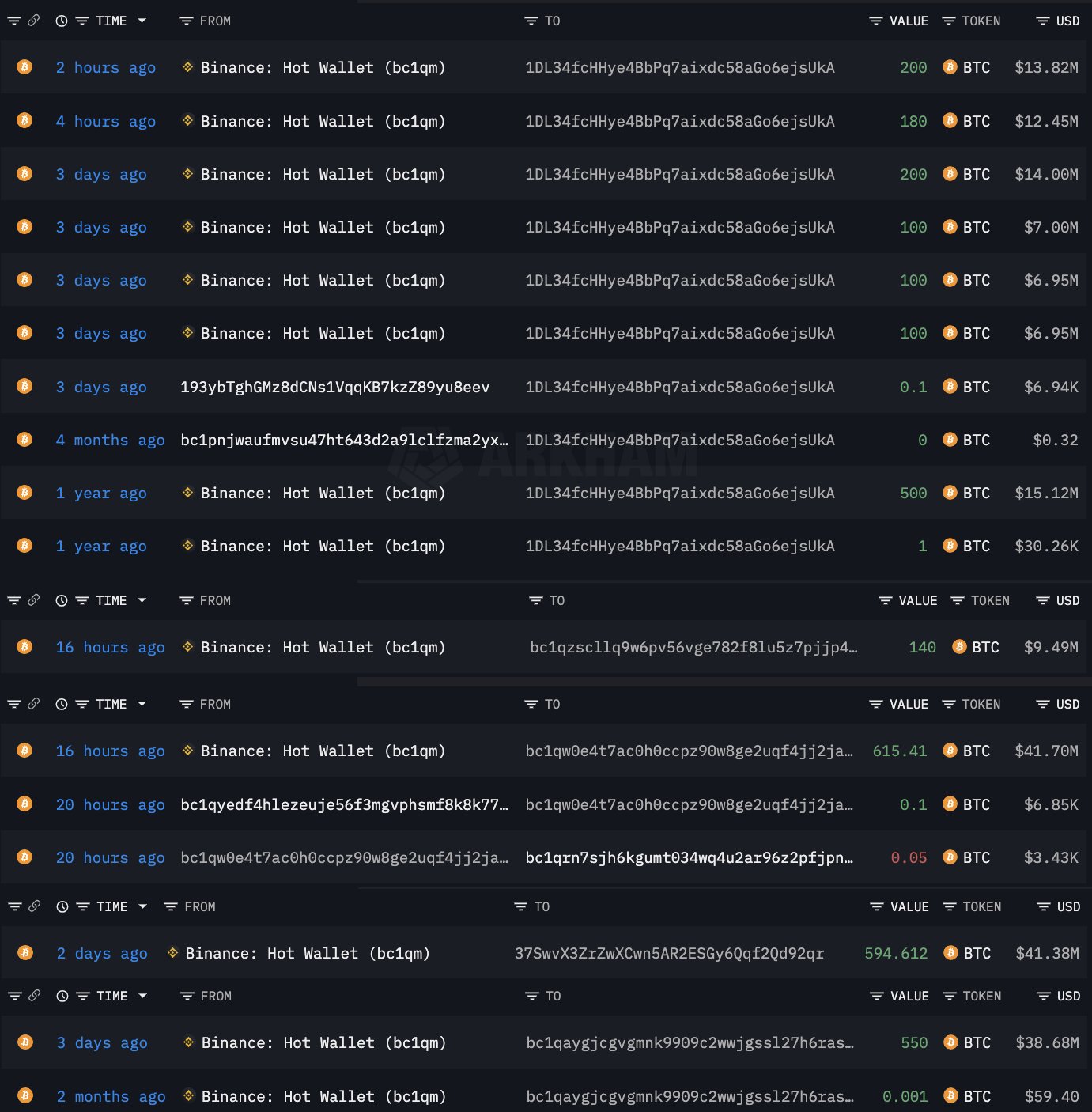Click the Binance logo in the 500 BTC row

click(187, 493)
